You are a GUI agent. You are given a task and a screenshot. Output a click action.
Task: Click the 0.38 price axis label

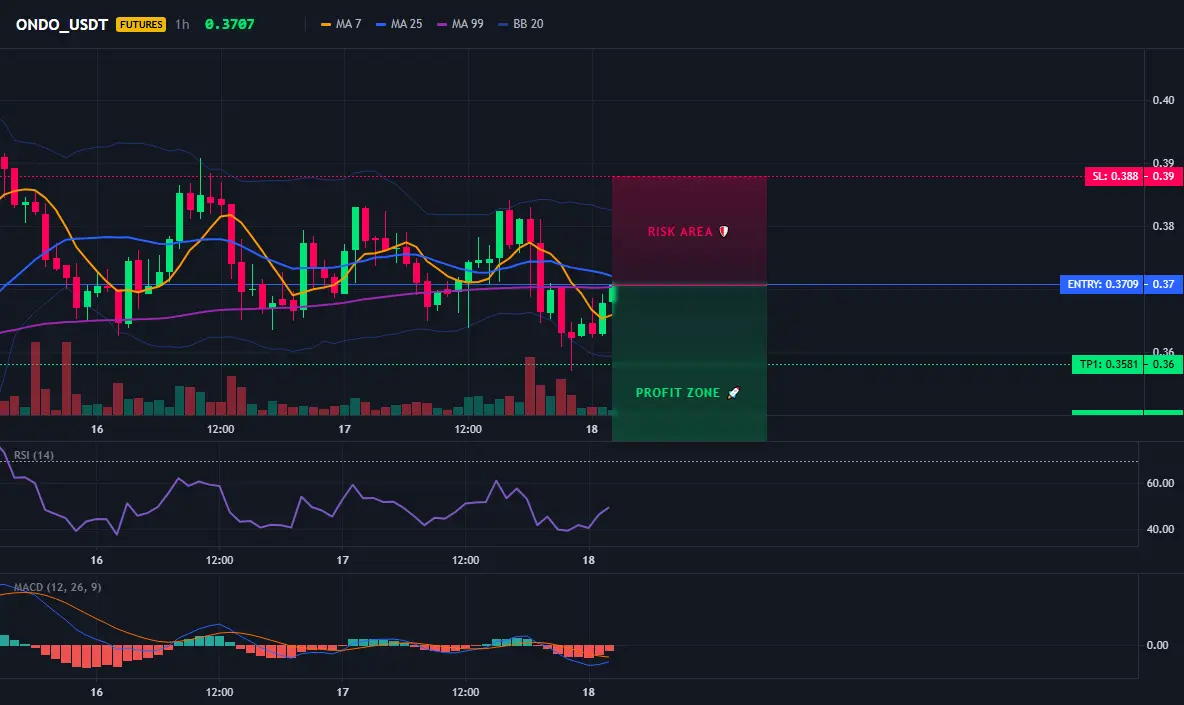[x=1163, y=226]
